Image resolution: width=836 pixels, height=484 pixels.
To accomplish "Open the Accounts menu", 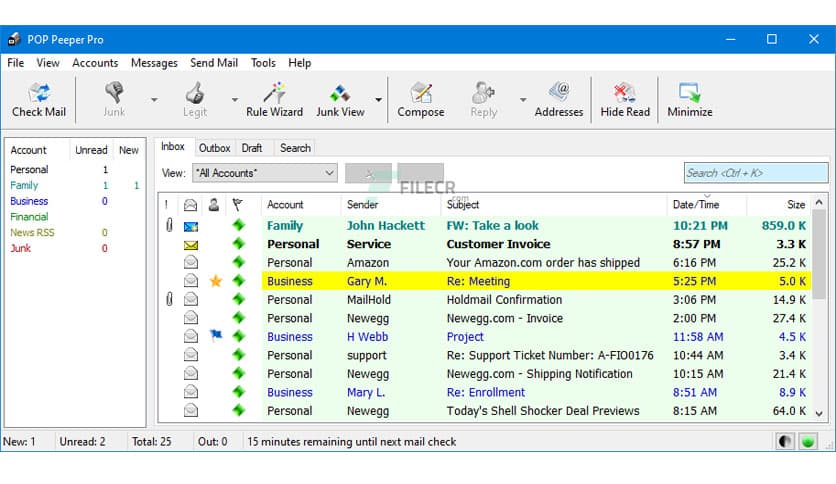I will (x=95, y=63).
